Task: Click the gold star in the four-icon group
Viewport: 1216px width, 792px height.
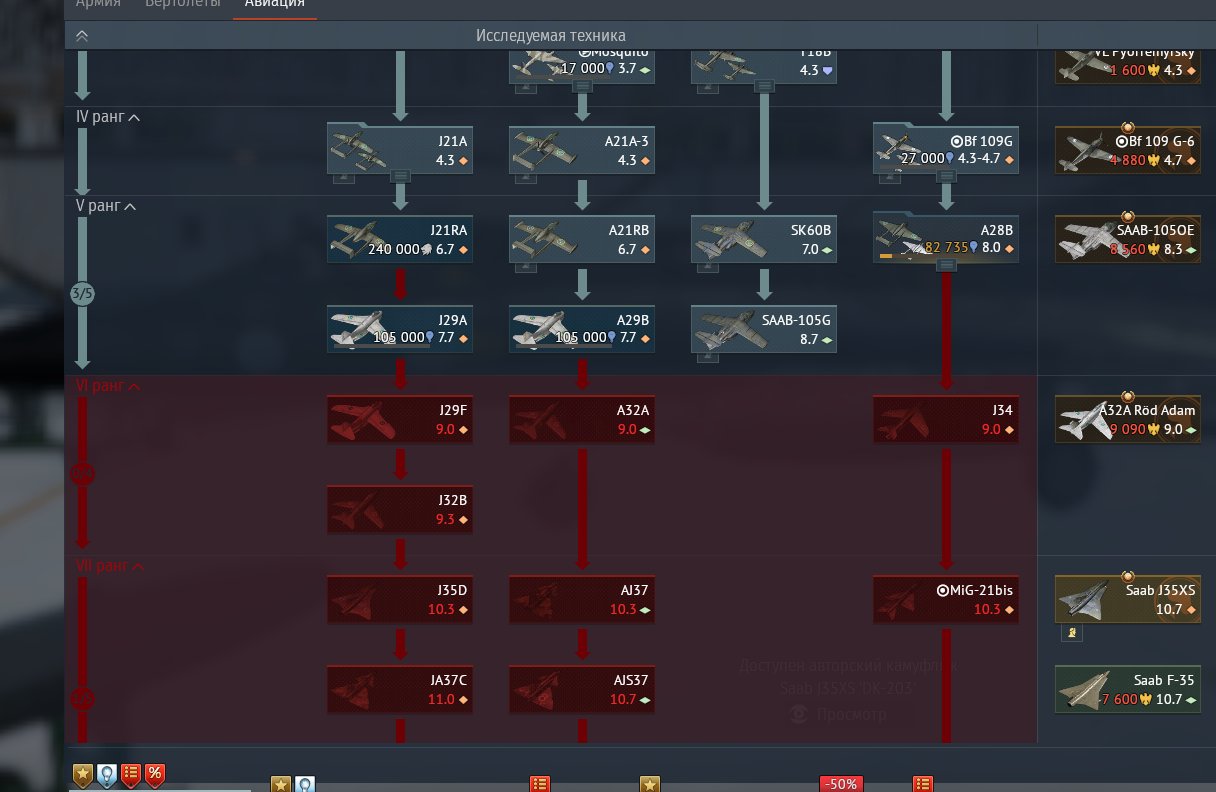Action: pos(83,774)
